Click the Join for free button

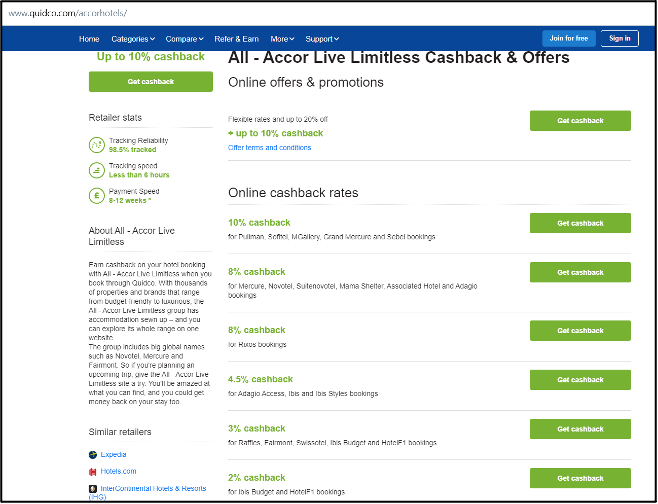click(569, 38)
